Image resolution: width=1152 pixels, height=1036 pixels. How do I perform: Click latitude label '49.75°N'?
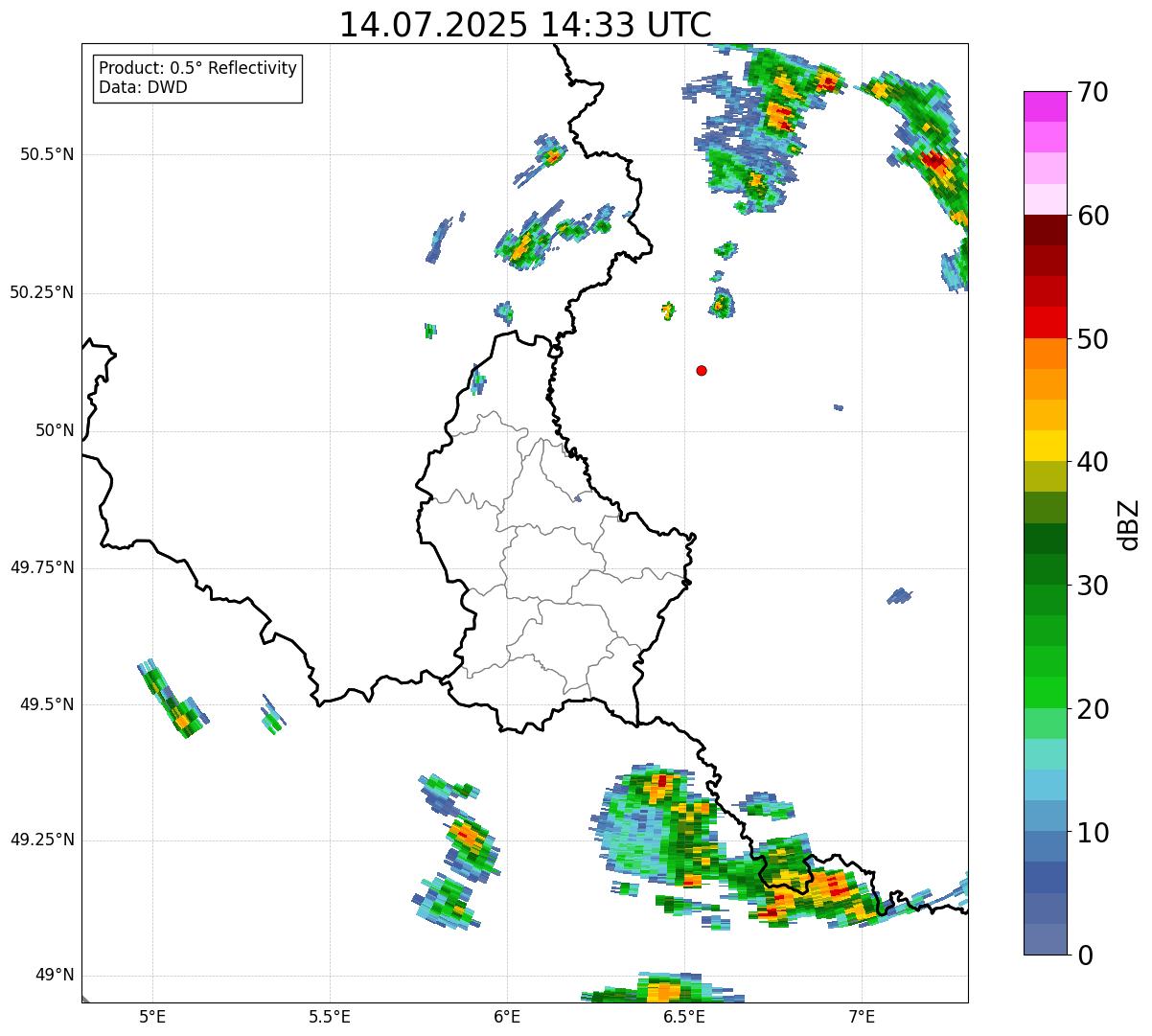pyautogui.click(x=42, y=567)
